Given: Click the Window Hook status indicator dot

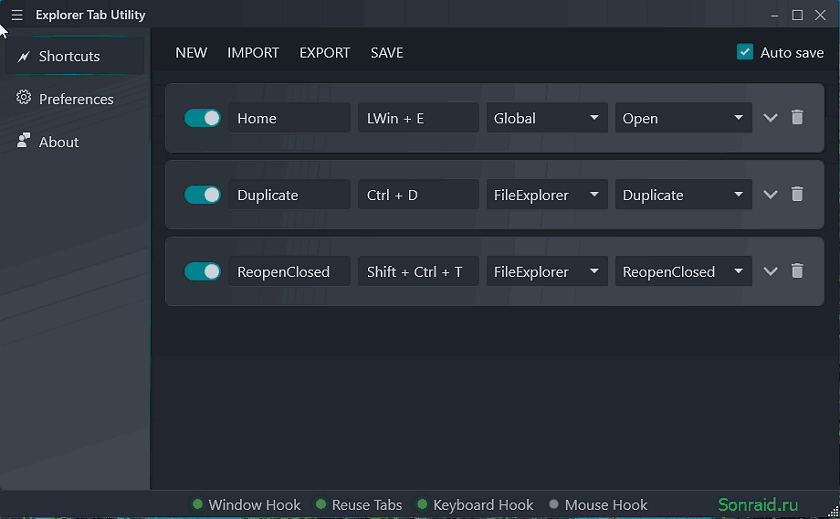Looking at the screenshot, I should (x=198, y=504).
